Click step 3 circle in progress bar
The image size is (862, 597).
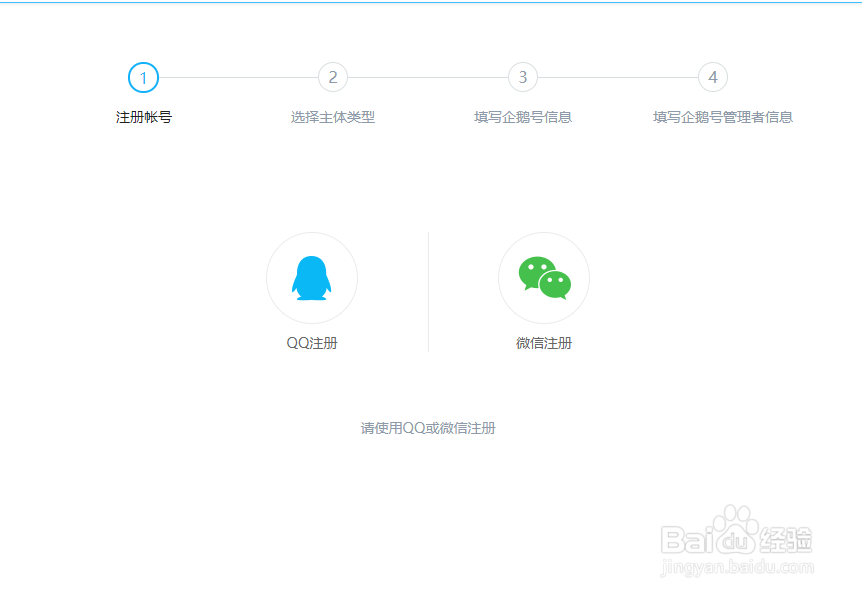[523, 78]
